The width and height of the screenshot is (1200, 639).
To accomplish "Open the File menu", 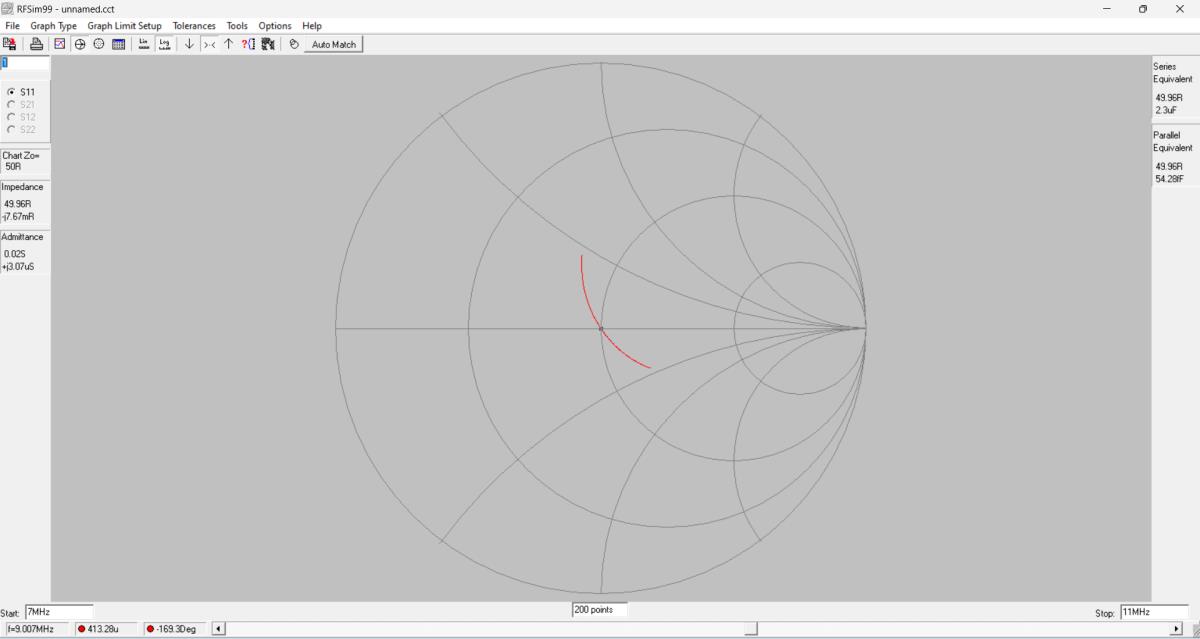I will 12,25.
